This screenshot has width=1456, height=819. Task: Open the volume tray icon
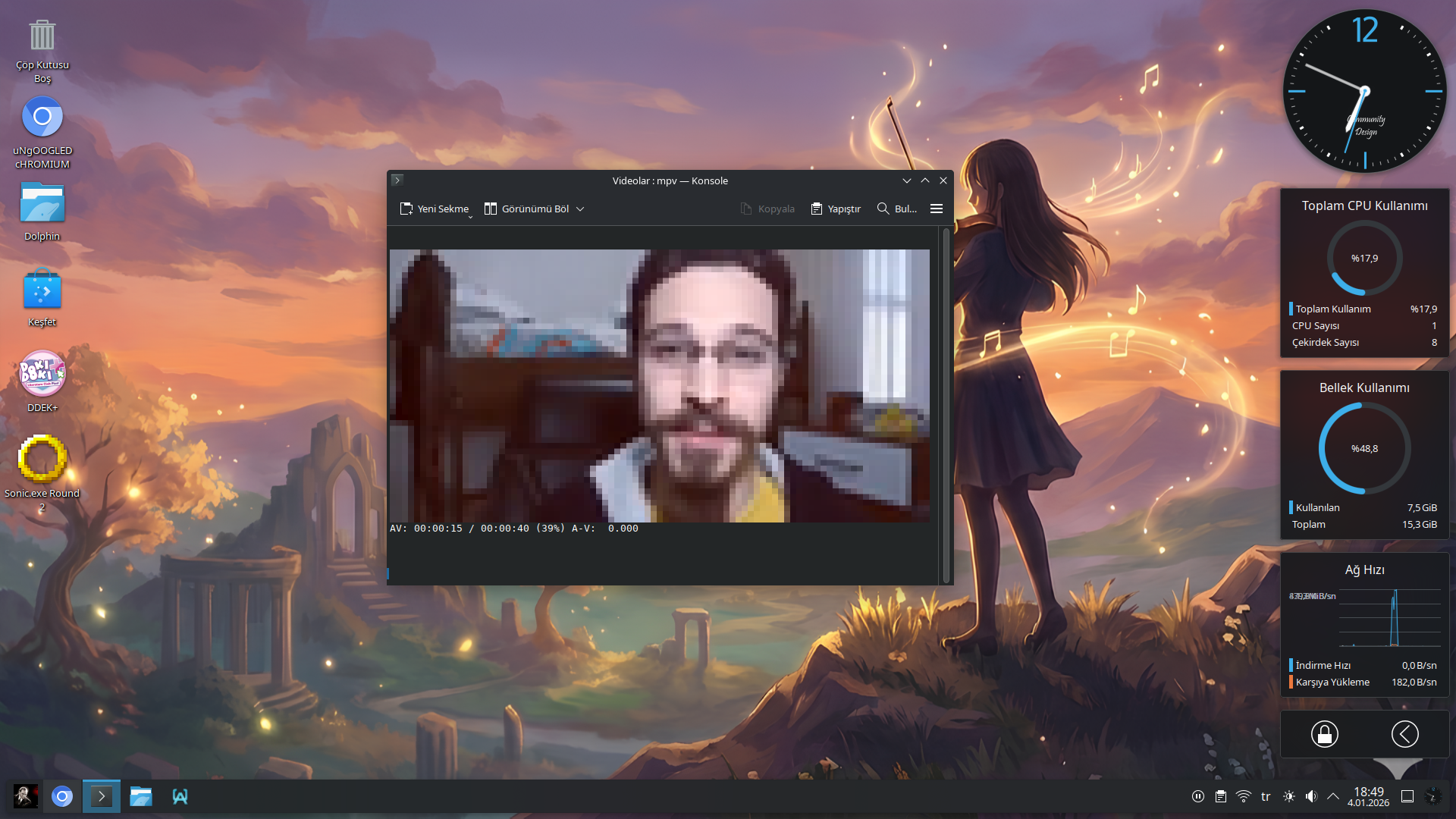1311,796
